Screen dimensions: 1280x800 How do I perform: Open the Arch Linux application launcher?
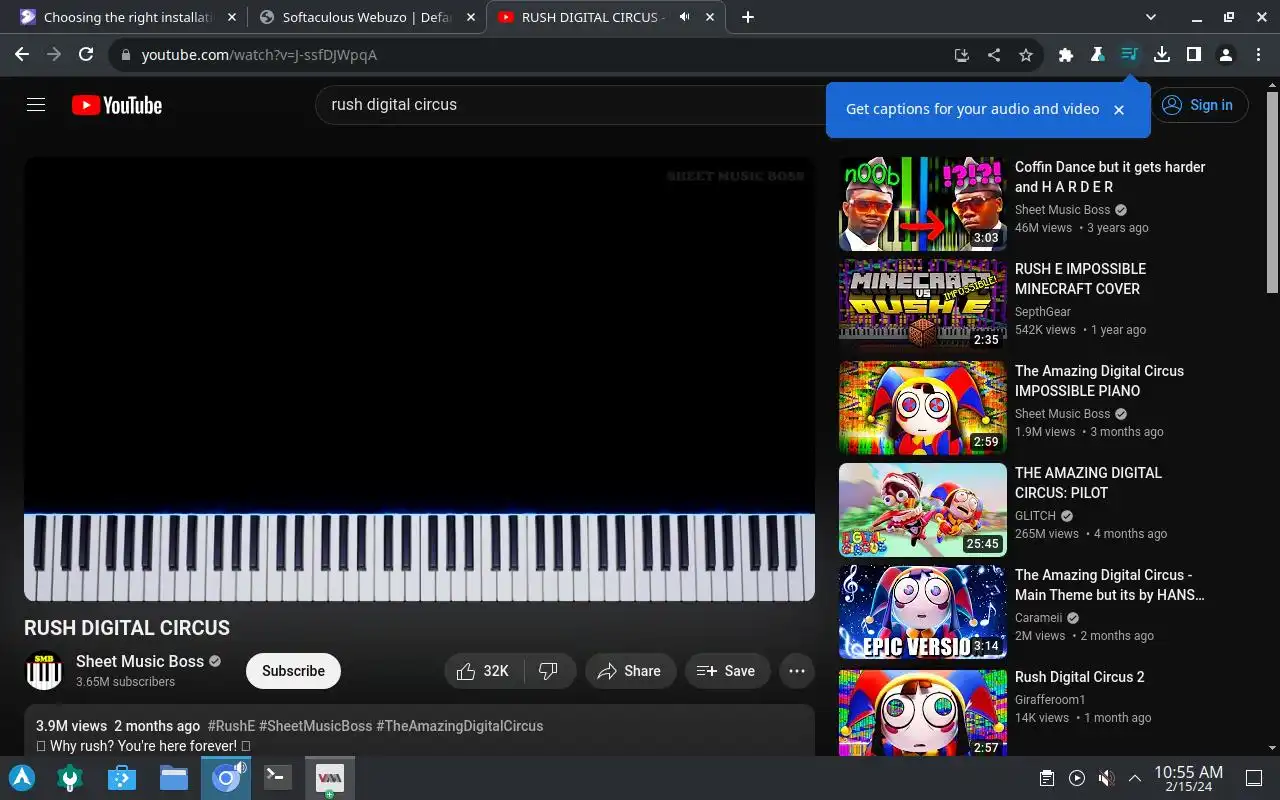click(x=22, y=778)
